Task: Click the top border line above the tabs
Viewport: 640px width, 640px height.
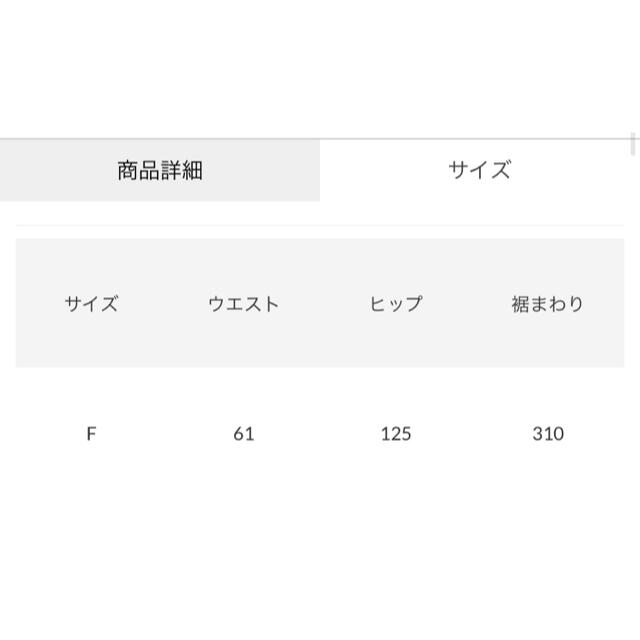Action: tap(320, 139)
